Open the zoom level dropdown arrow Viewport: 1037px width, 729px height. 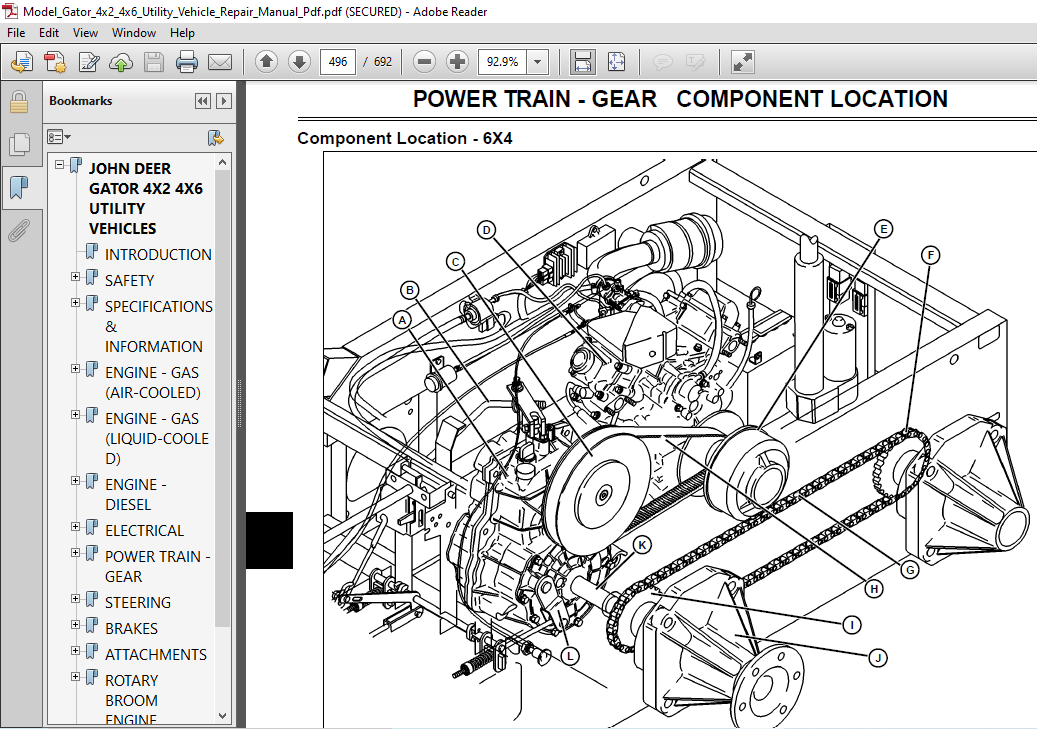[537, 62]
